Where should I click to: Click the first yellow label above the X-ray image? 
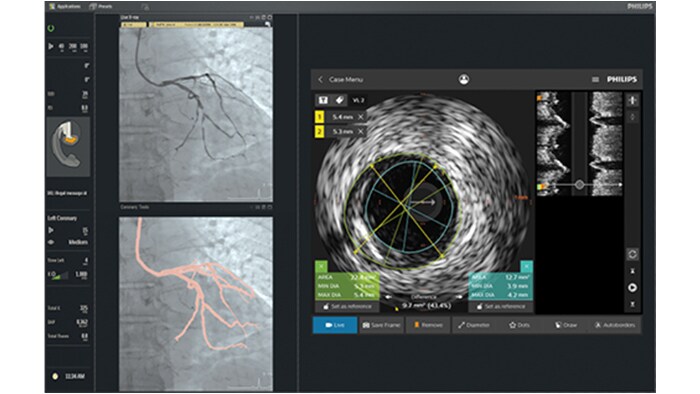(x=134, y=25)
